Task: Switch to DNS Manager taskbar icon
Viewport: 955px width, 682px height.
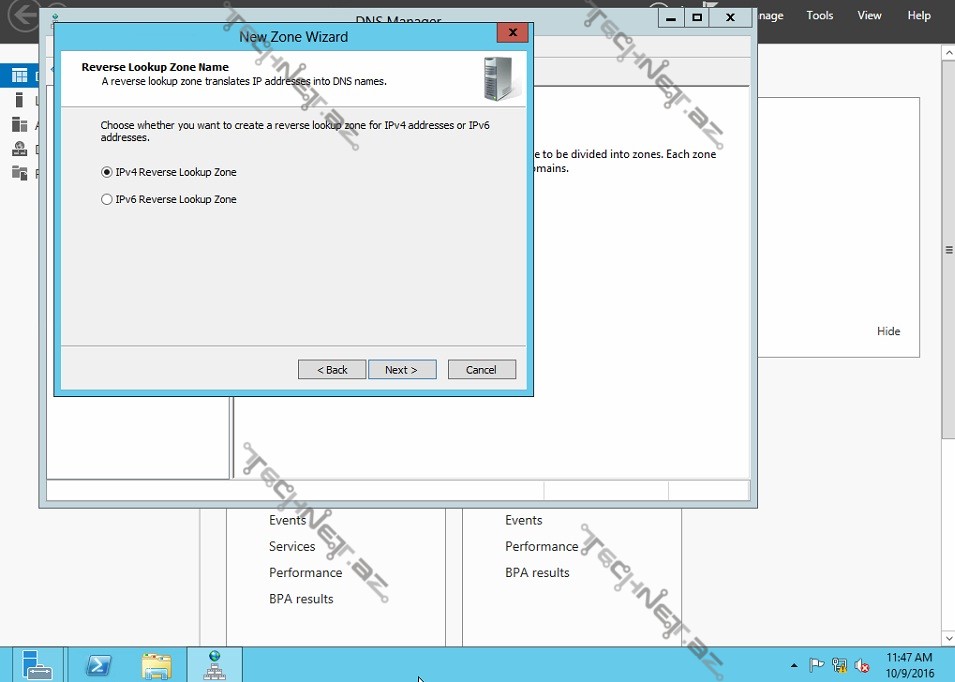Action: click(x=215, y=665)
